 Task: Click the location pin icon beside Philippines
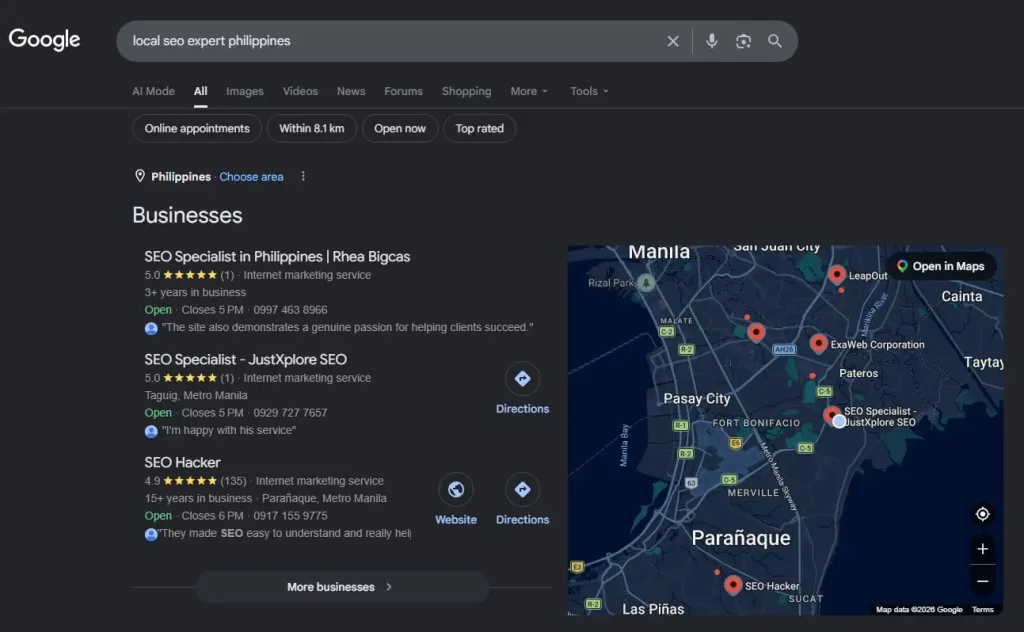(140, 176)
